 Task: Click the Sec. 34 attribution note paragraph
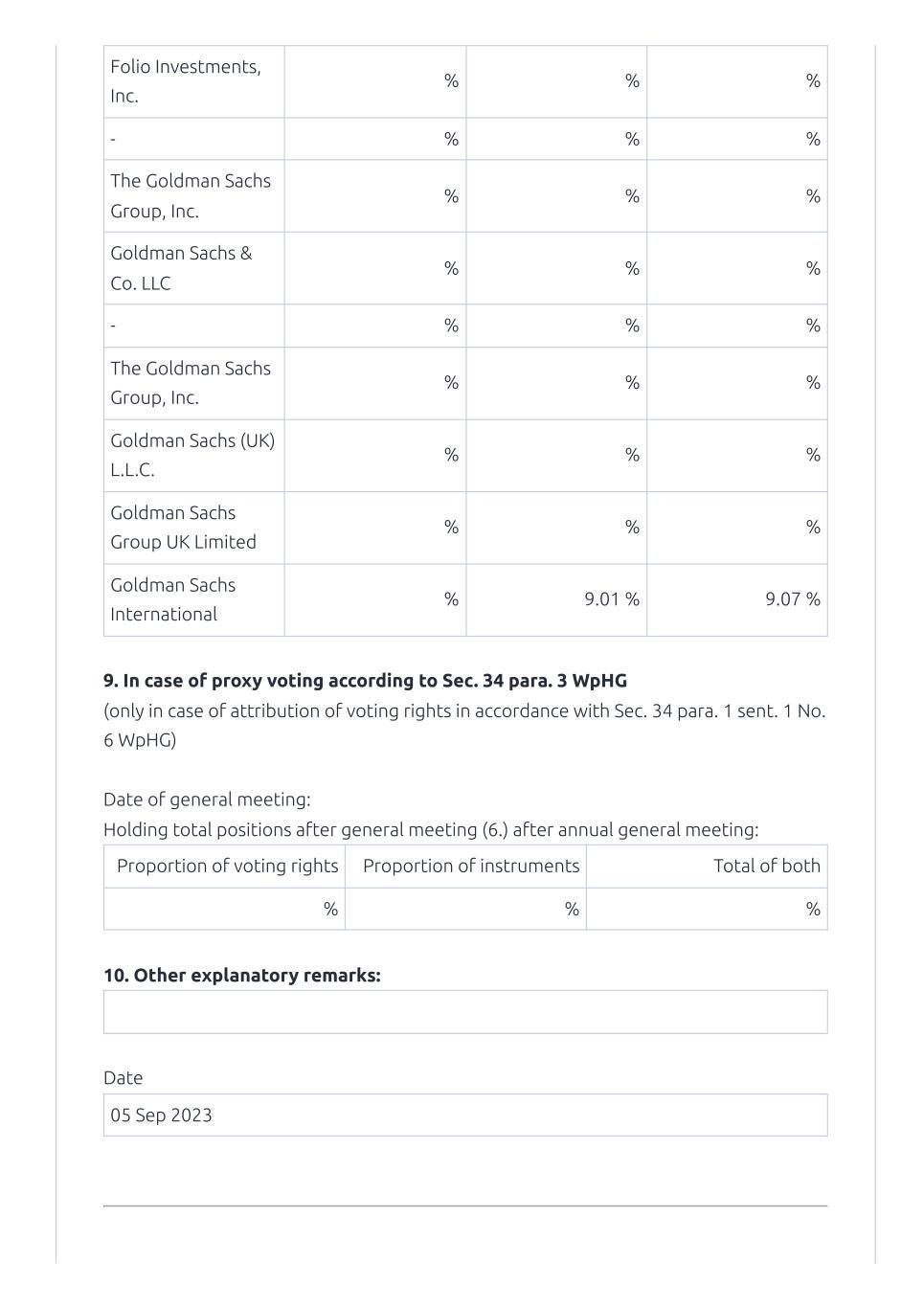click(464, 725)
